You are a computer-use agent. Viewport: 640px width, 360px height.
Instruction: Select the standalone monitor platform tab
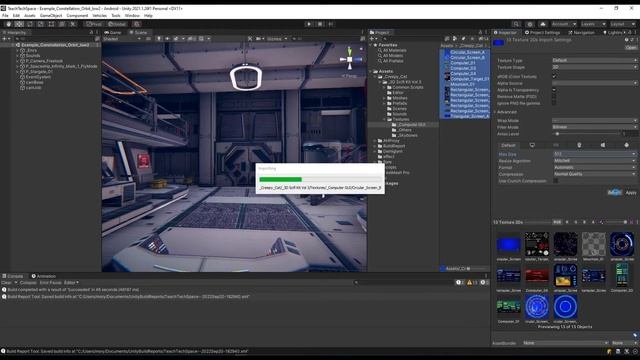click(x=532, y=145)
